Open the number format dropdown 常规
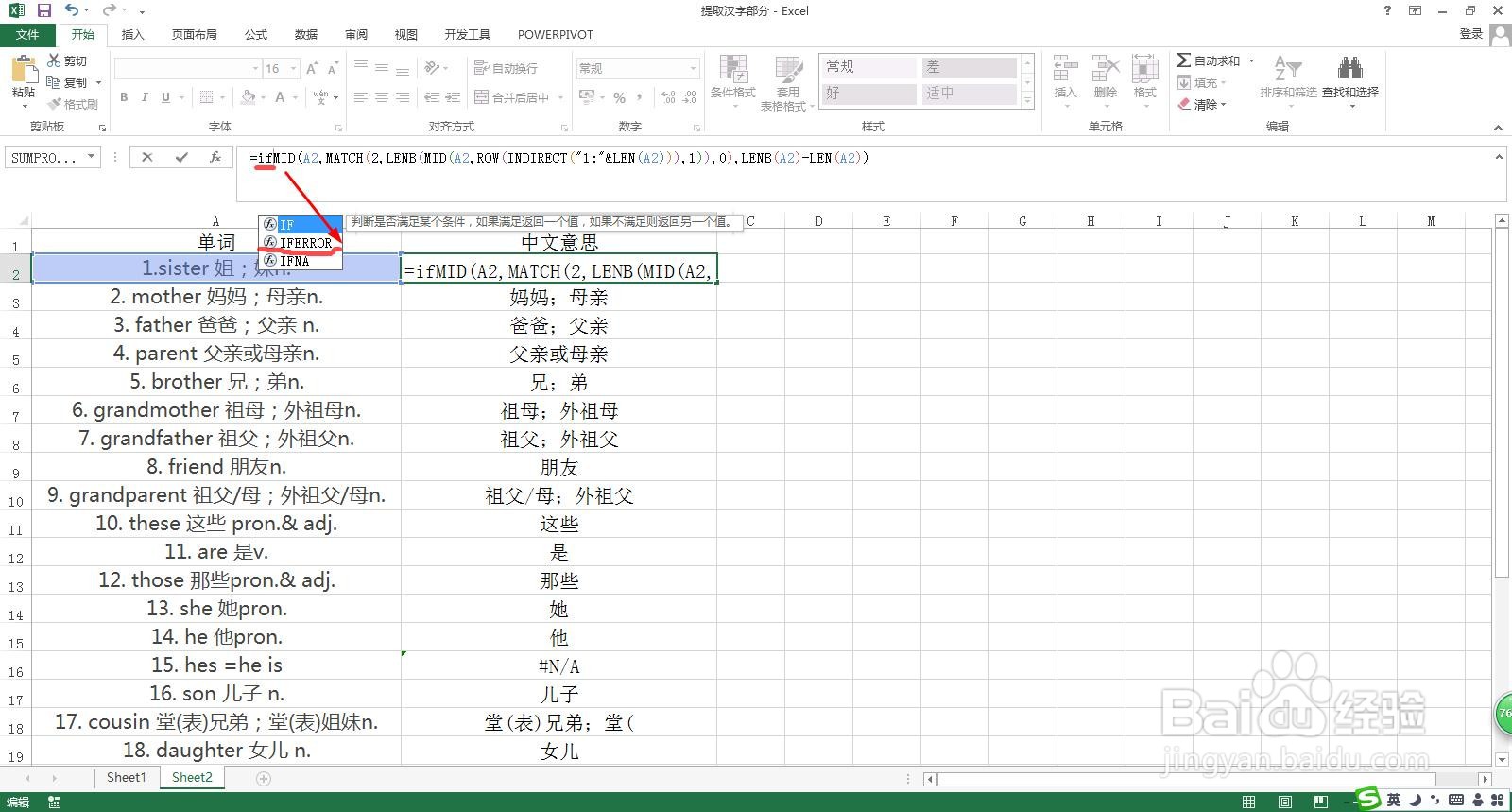Screen dimensions: 1512x812 [x=693, y=69]
